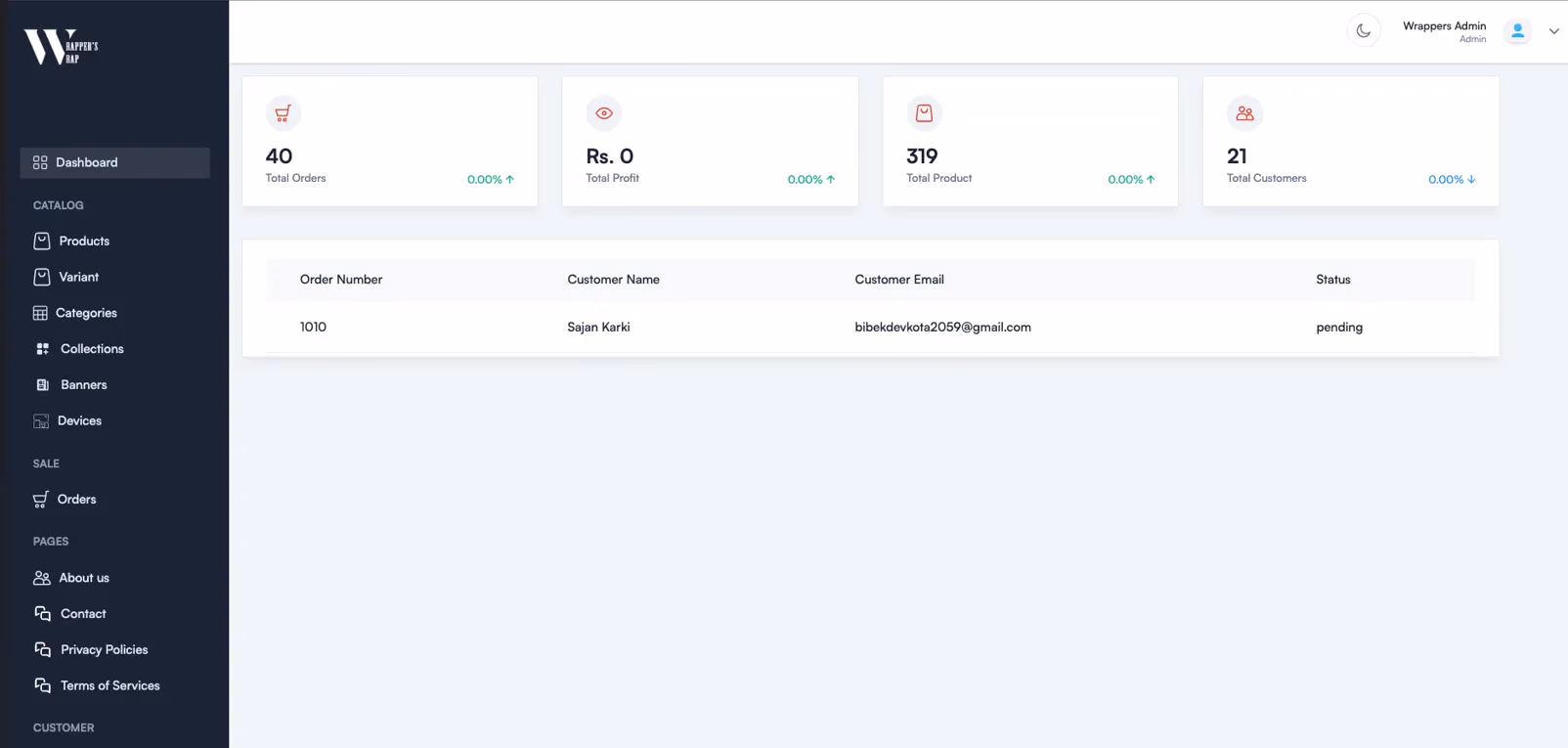Click the Products bag icon in sidebar

pyautogui.click(x=42, y=242)
